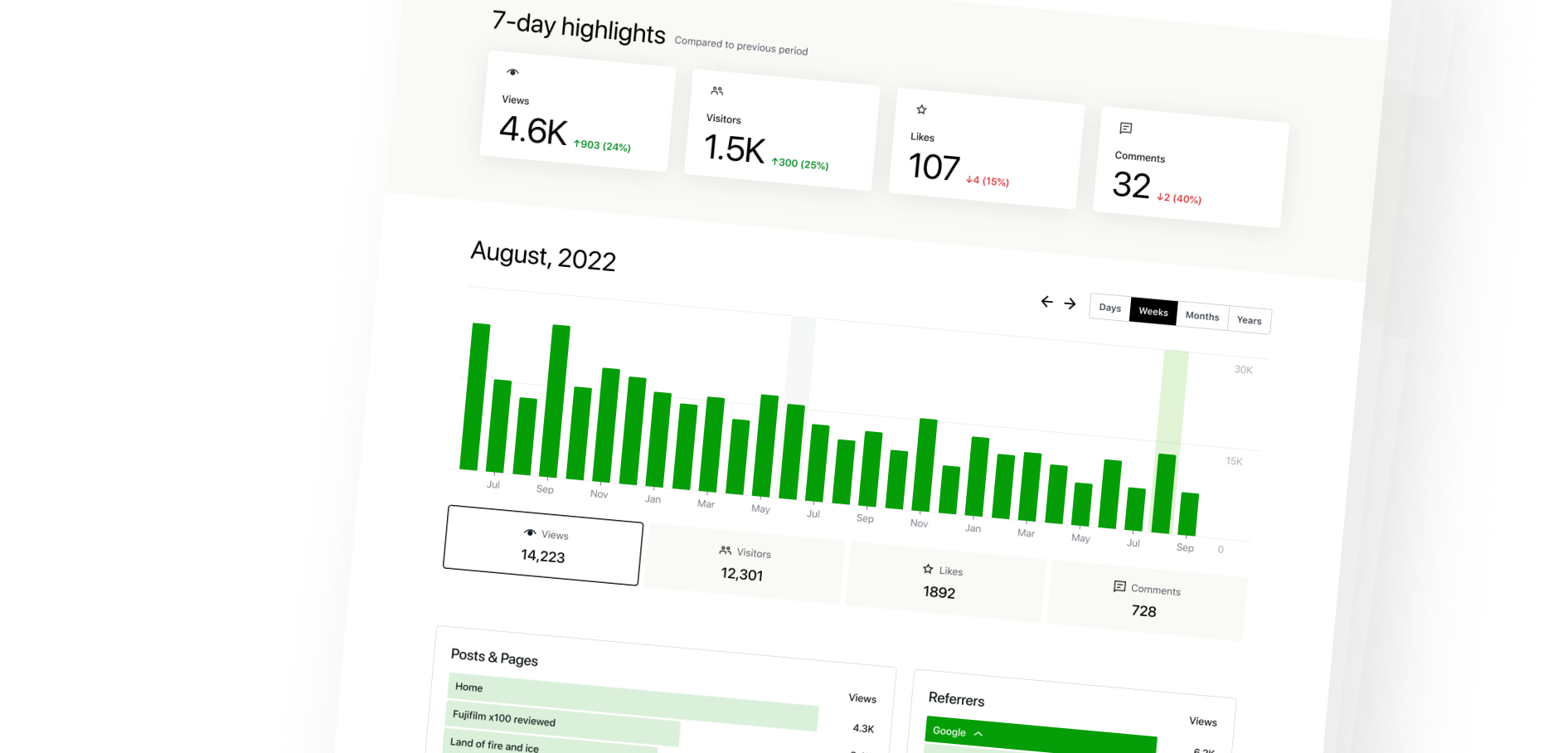The height and width of the screenshot is (753, 1568).
Task: Select the Views 14,223 chart metric
Action: point(543,546)
